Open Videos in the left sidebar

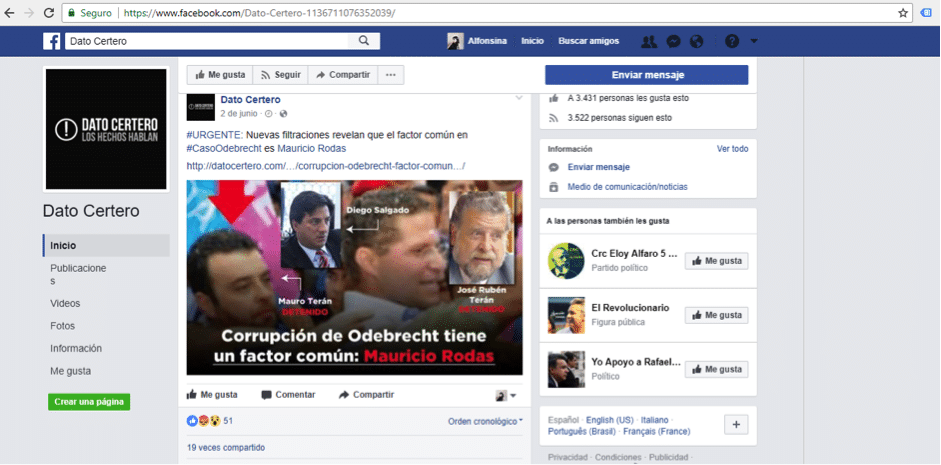point(65,303)
